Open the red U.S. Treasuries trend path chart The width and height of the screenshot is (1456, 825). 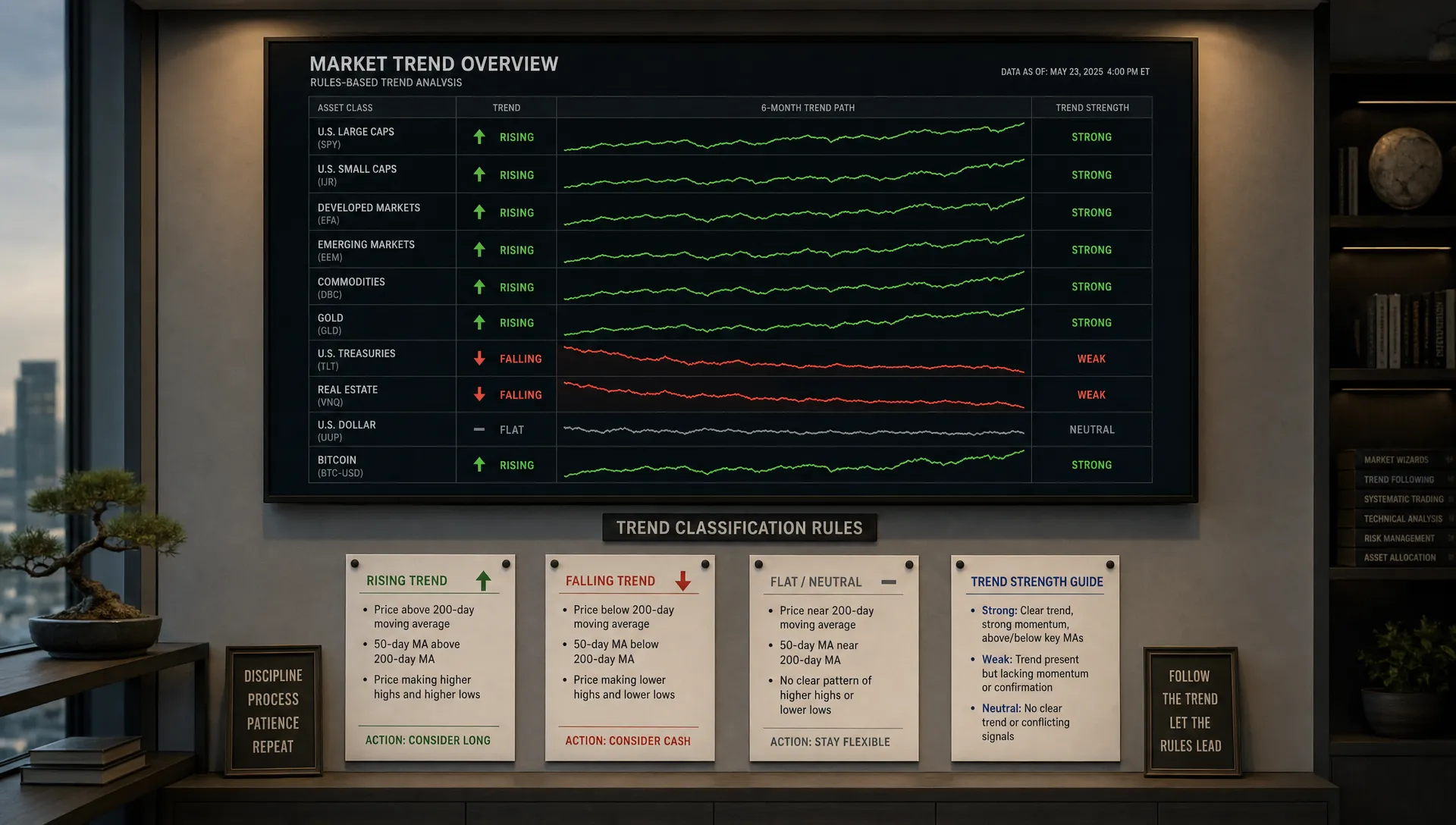point(794,359)
